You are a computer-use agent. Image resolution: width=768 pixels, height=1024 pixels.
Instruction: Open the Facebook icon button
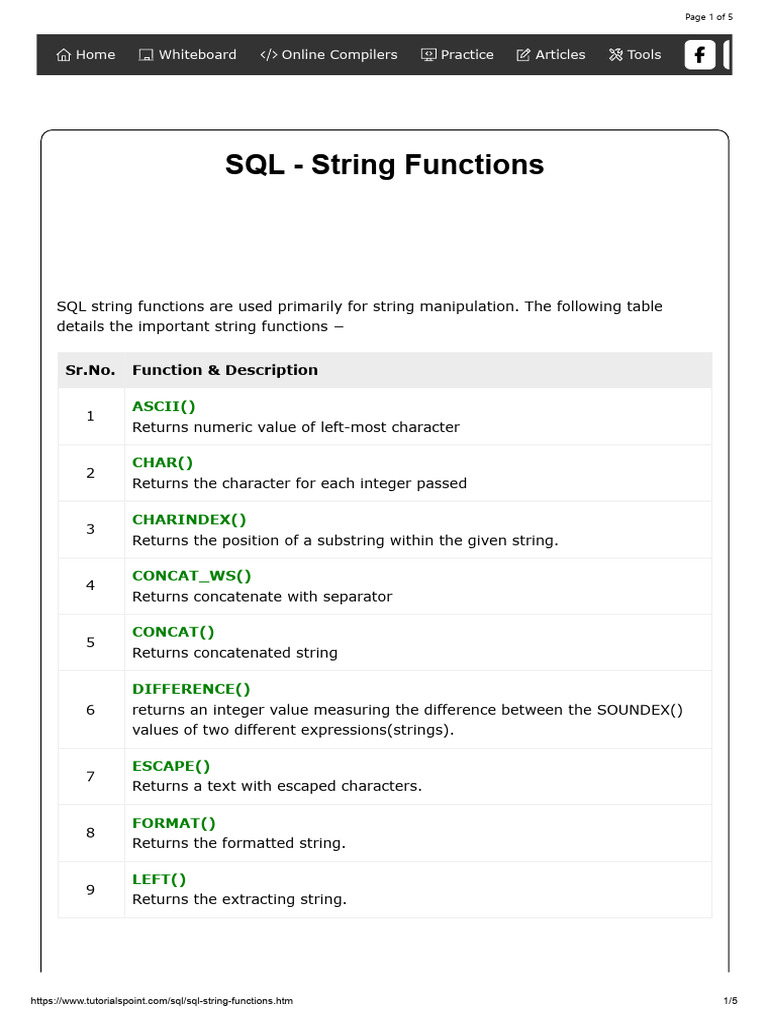click(699, 55)
